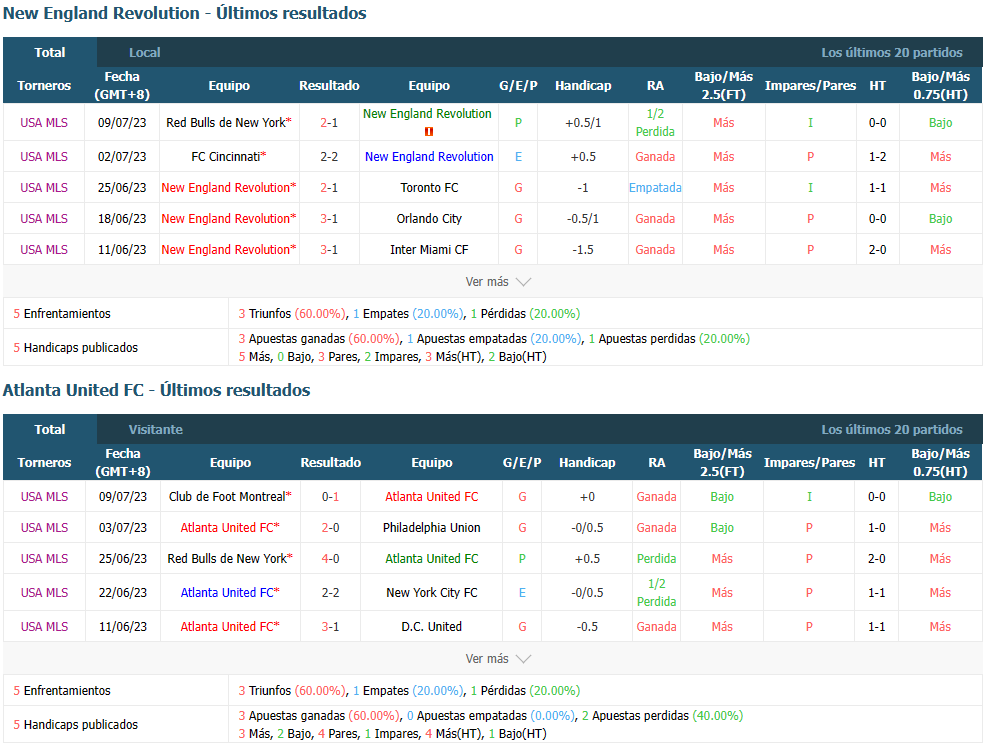Click Red Bulls de New York in the Atlanta table
Viewport: 987px width, 749px height.
point(227,559)
